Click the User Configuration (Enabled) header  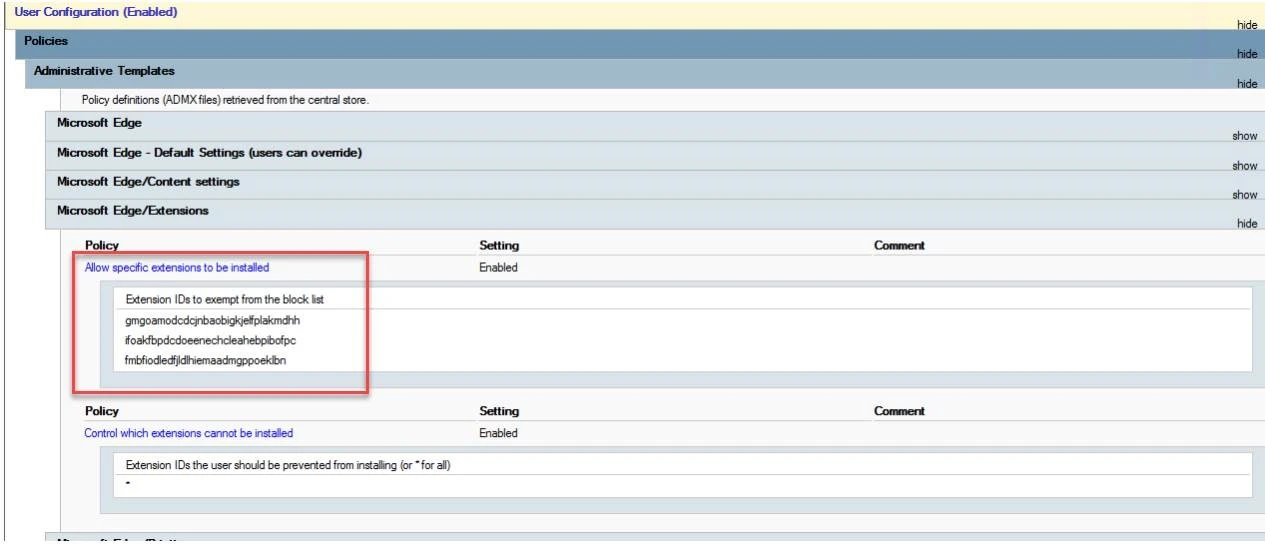96,12
